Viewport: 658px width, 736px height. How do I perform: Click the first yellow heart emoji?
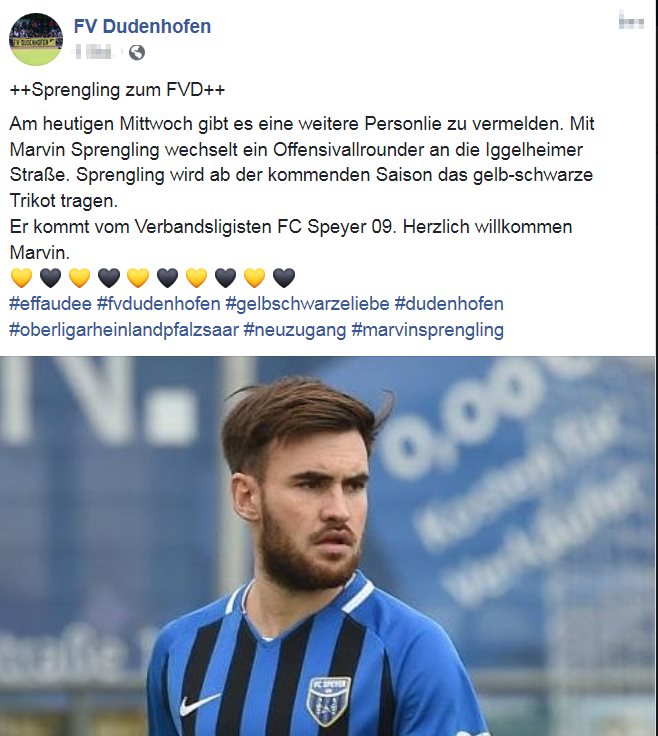point(22,278)
